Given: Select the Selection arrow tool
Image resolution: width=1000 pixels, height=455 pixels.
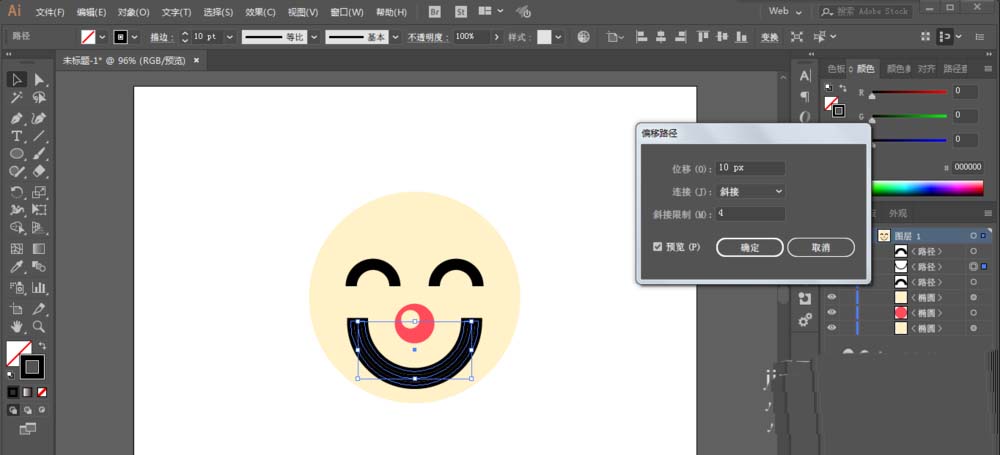Looking at the screenshot, I should (17, 80).
